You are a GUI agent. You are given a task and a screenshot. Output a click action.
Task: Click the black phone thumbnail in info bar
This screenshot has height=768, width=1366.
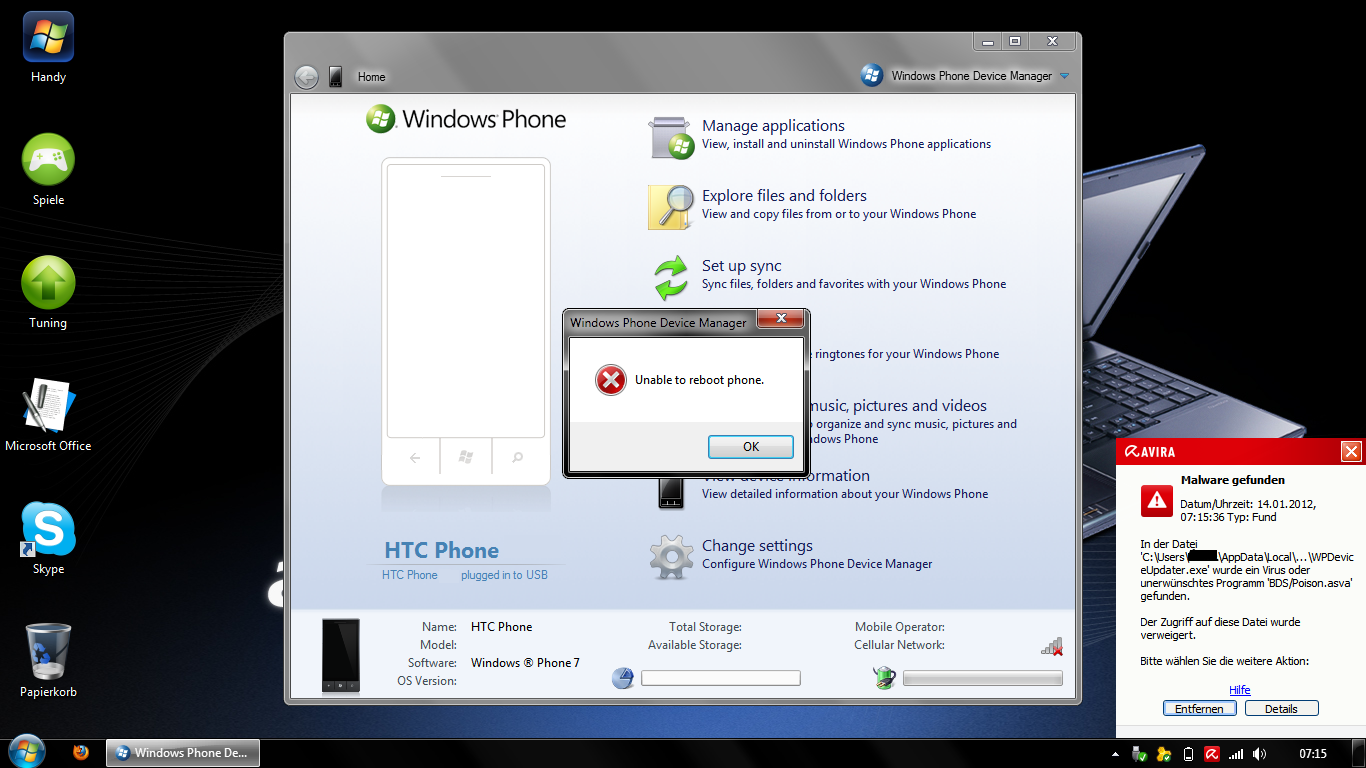pyautogui.click(x=341, y=655)
